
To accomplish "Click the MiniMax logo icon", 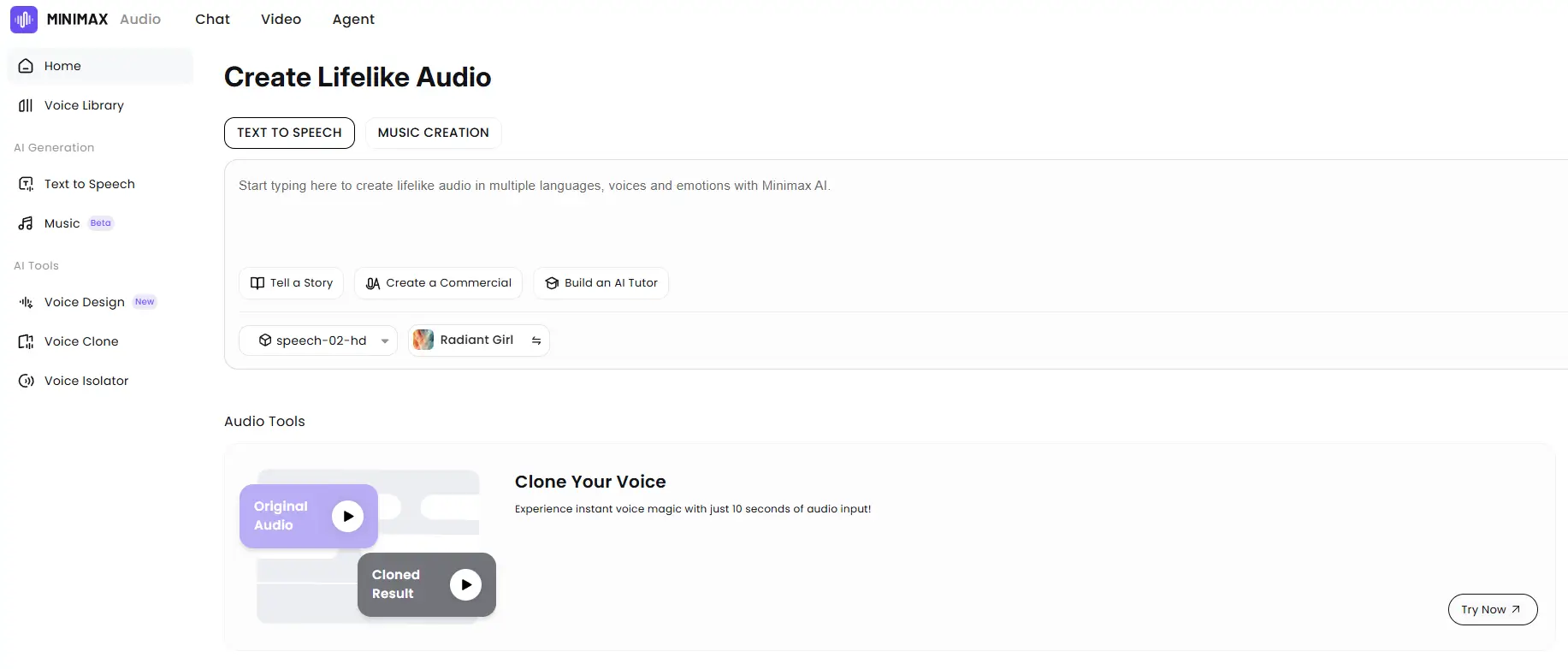I will click(24, 19).
